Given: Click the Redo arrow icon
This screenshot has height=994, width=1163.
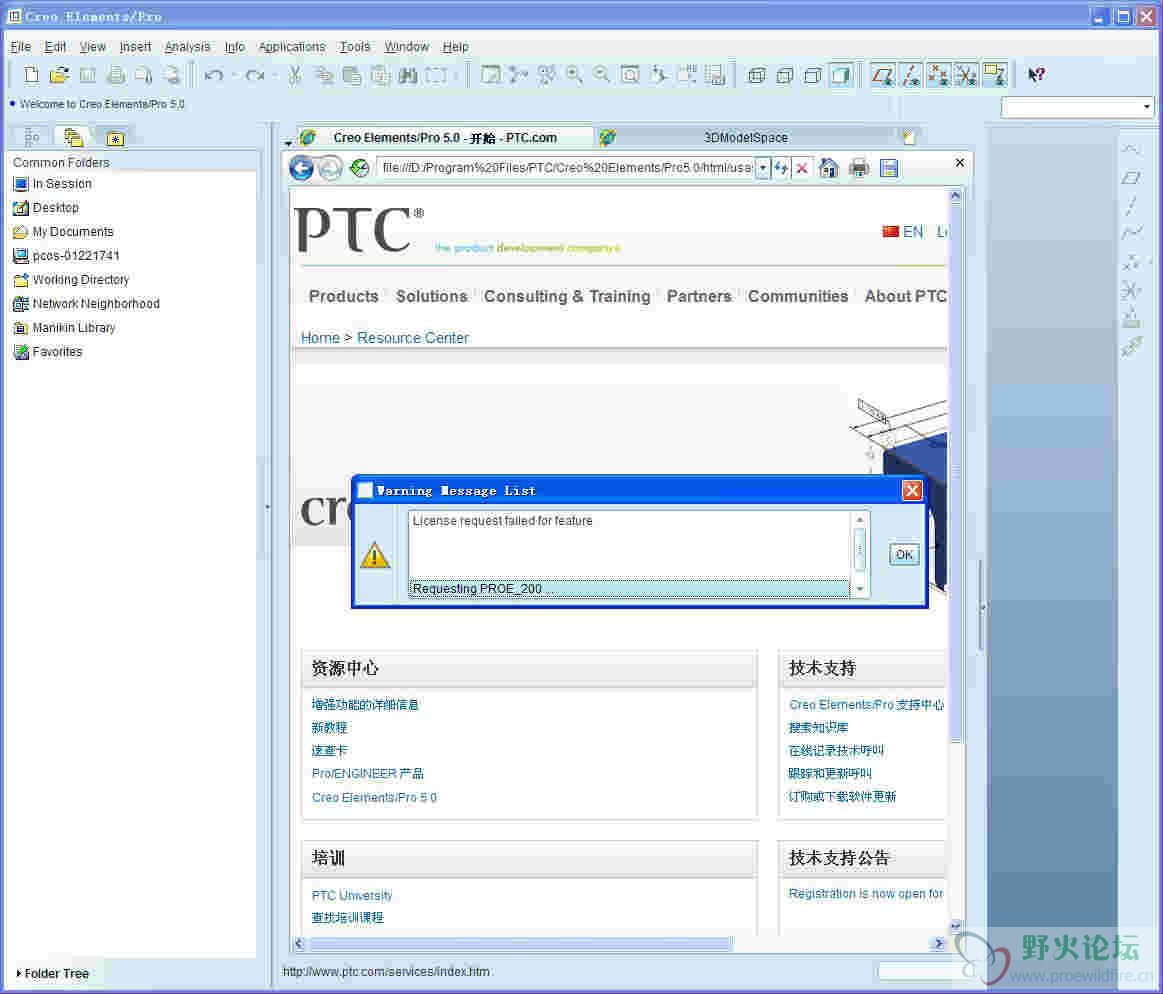Looking at the screenshot, I should 255,74.
